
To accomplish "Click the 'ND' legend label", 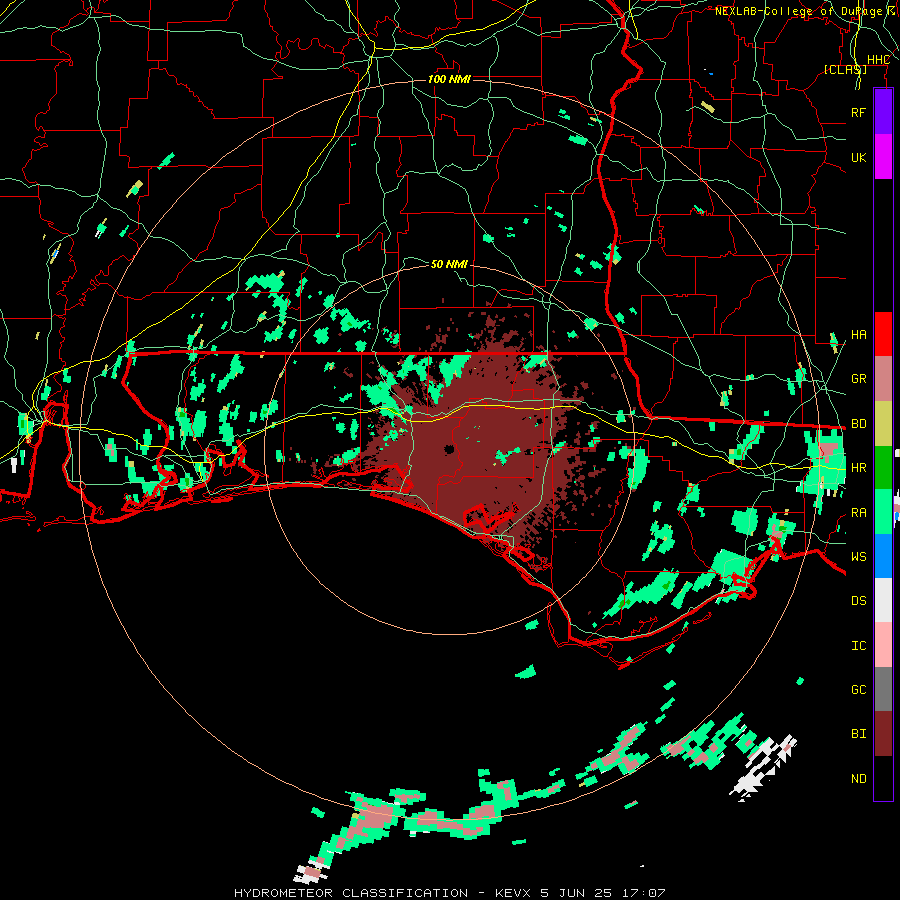I will pos(858,779).
